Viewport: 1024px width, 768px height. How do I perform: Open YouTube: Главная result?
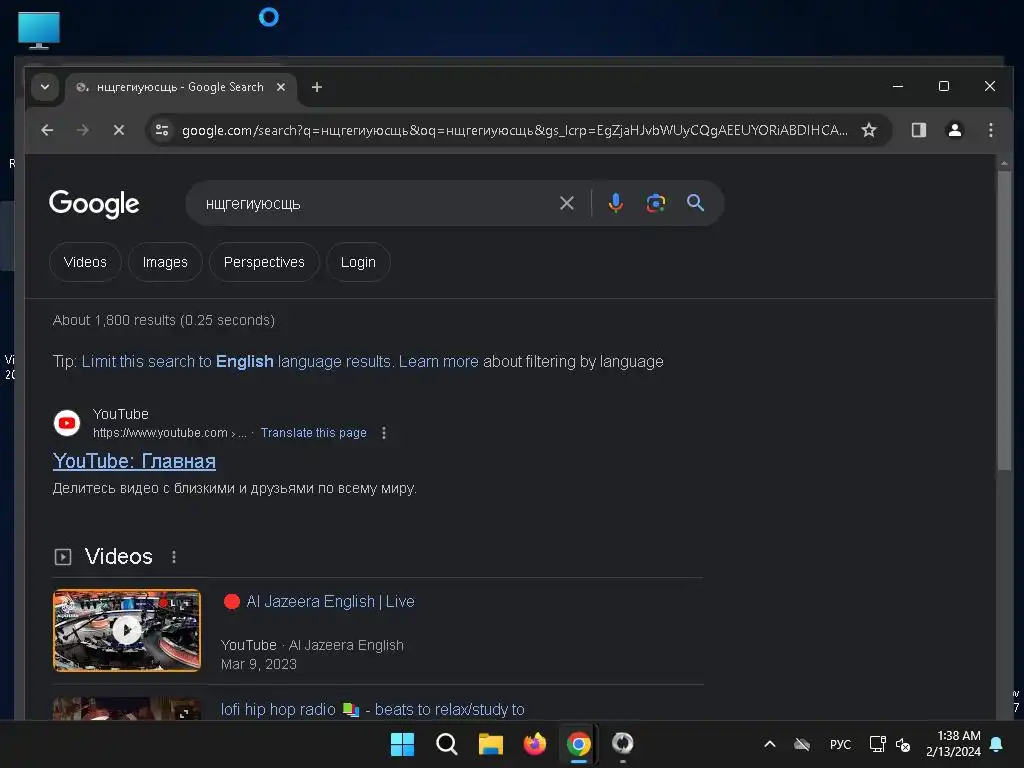[x=135, y=461]
